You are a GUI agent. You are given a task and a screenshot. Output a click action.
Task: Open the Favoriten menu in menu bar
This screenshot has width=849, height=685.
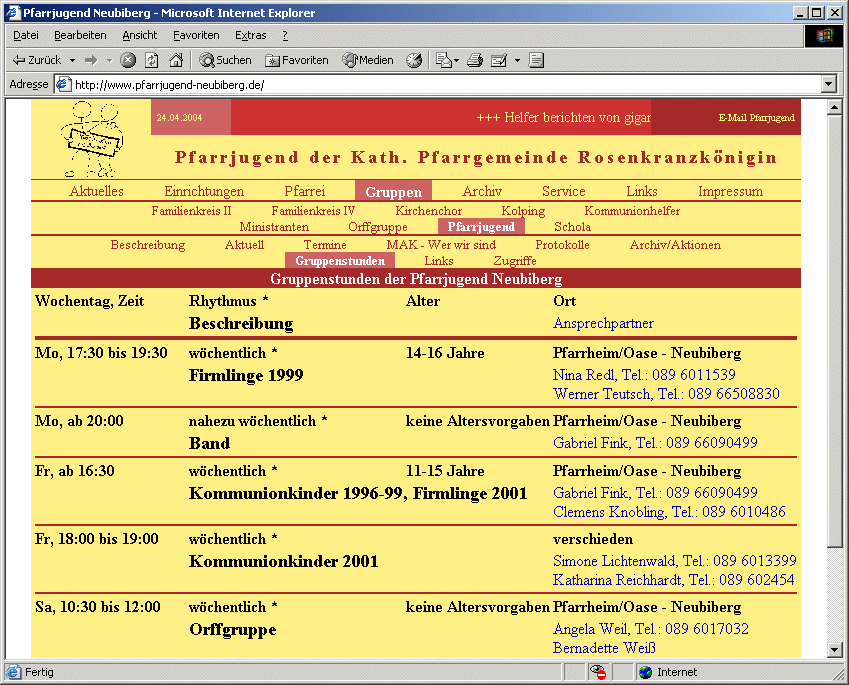[x=196, y=35]
